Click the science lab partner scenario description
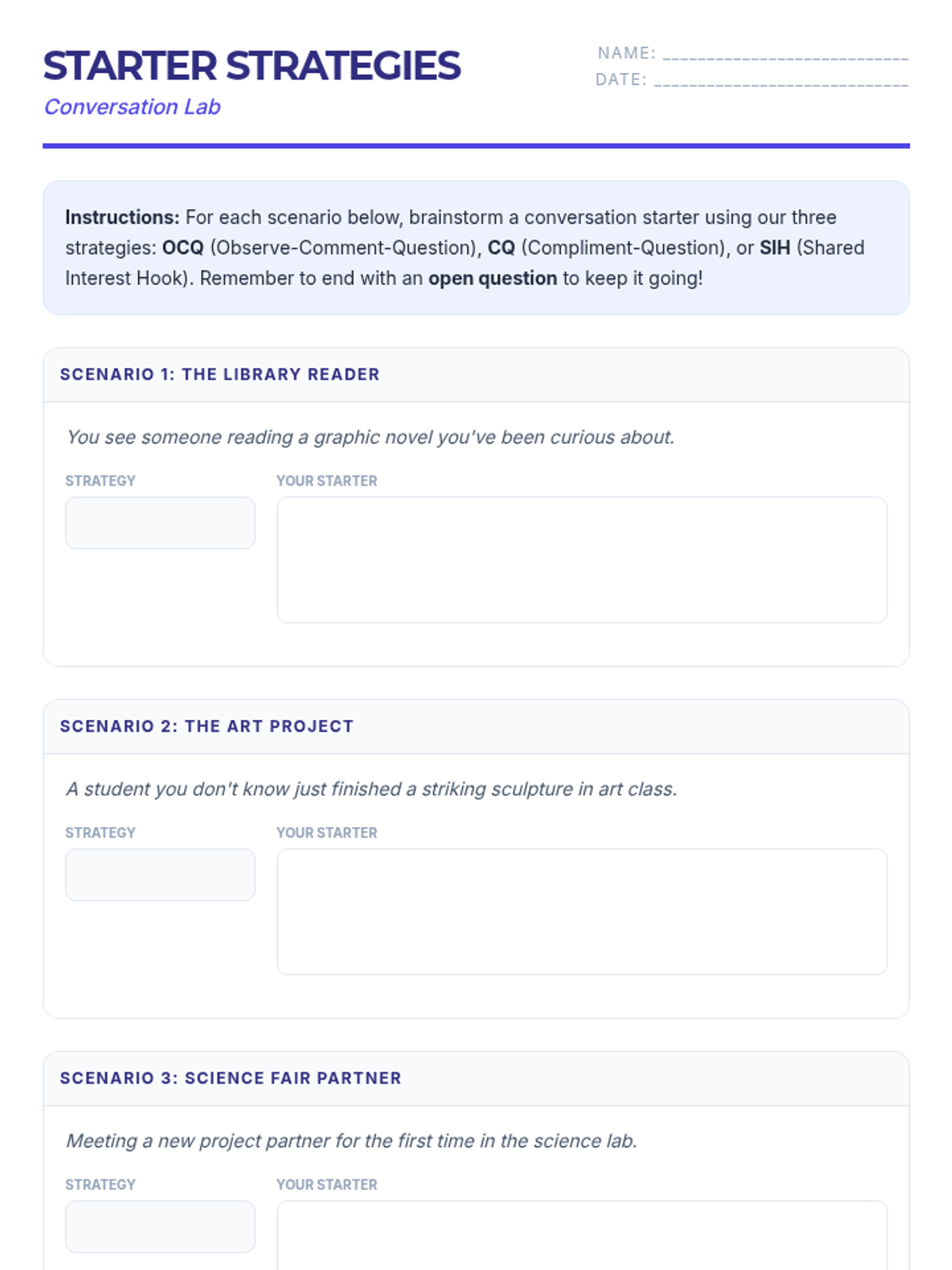This screenshot has width=952, height=1270. [x=351, y=1141]
